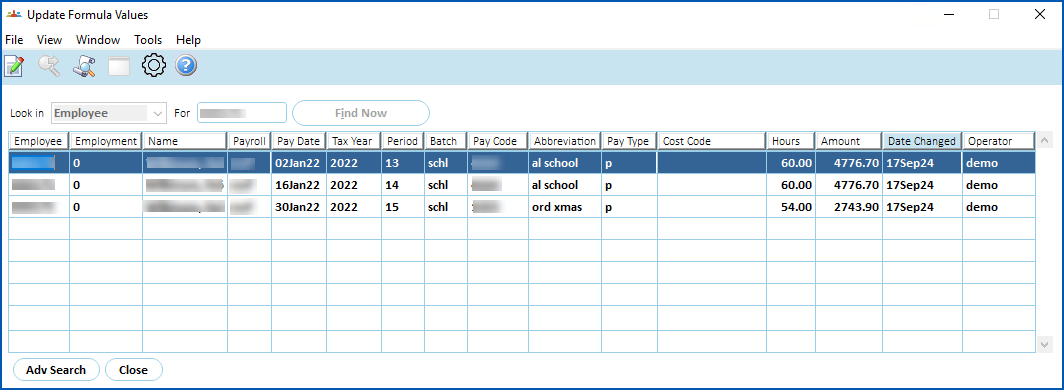Select the 30Jan22 pay date cell
1064x390 pixels.
click(x=299, y=207)
